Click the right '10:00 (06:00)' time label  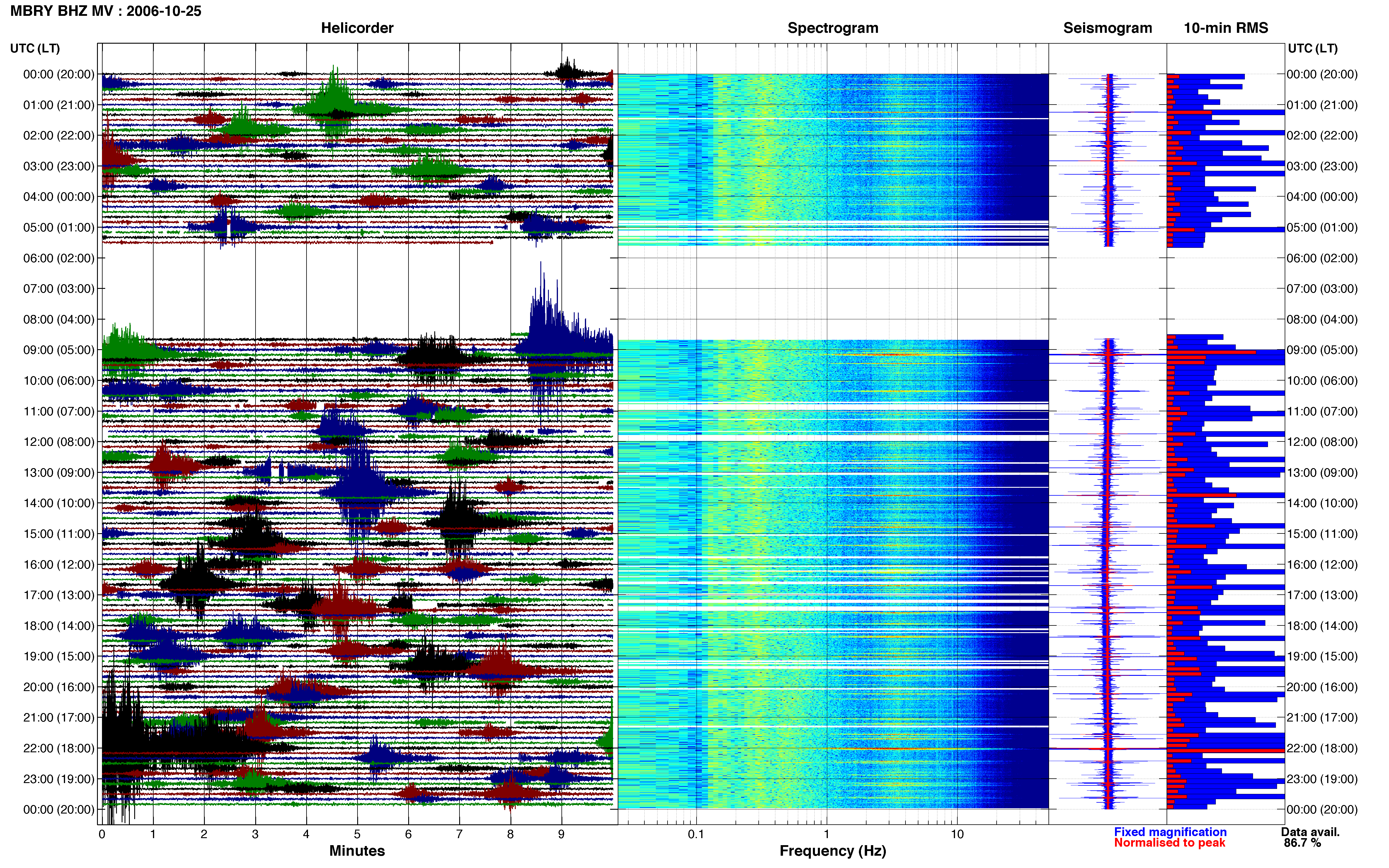click(1322, 381)
